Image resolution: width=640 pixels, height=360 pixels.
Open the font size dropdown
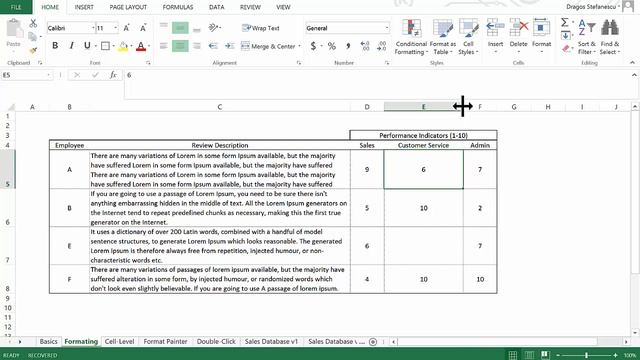116,28
